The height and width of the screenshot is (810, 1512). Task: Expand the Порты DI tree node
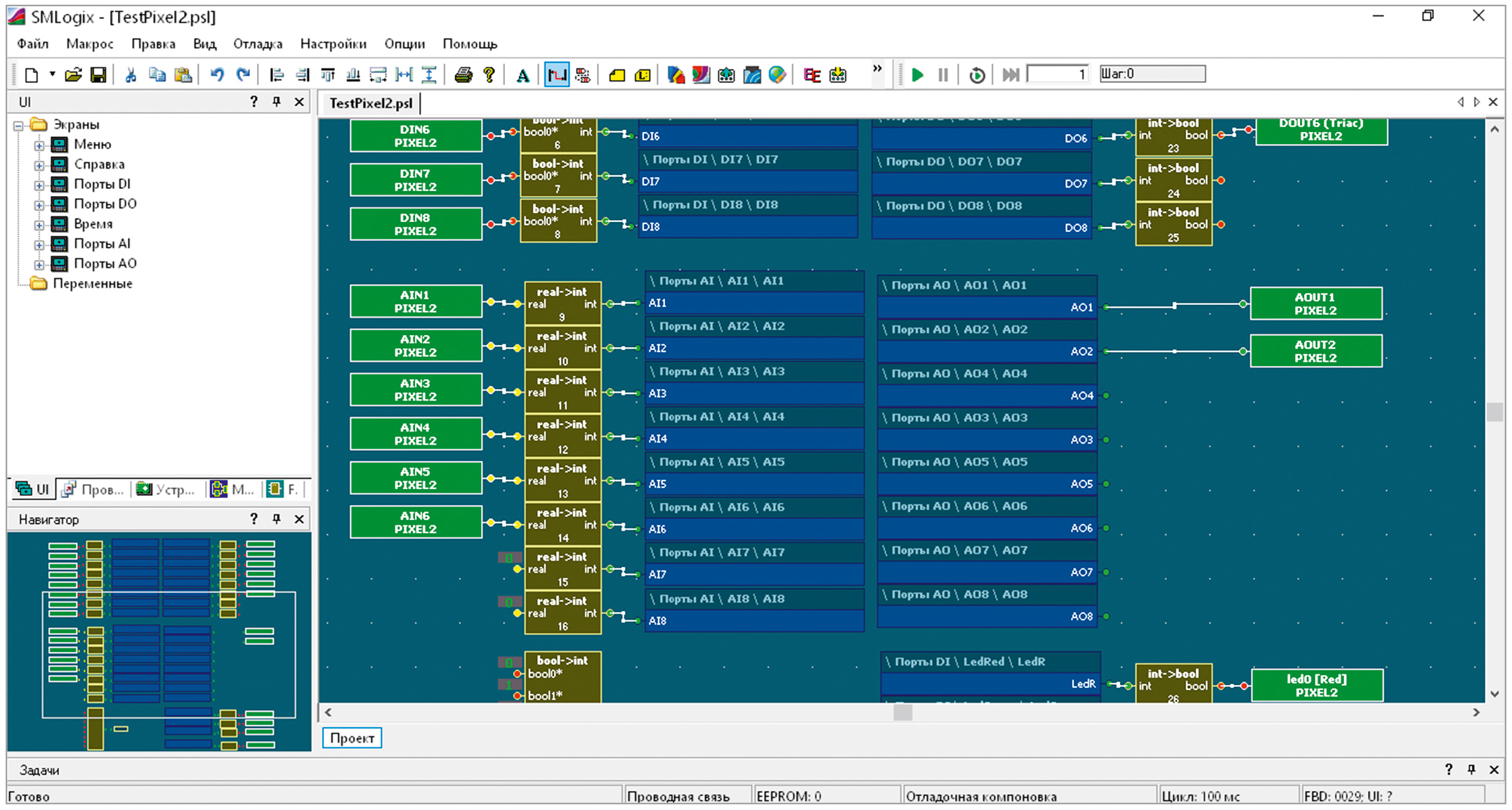click(x=40, y=185)
